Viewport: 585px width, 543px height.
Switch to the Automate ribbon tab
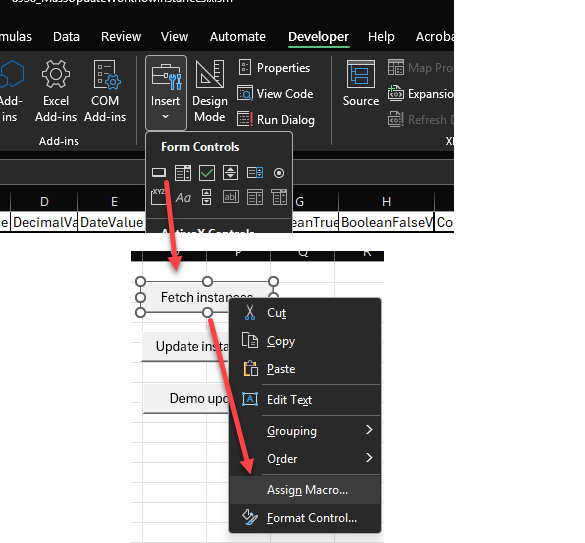[x=238, y=37]
